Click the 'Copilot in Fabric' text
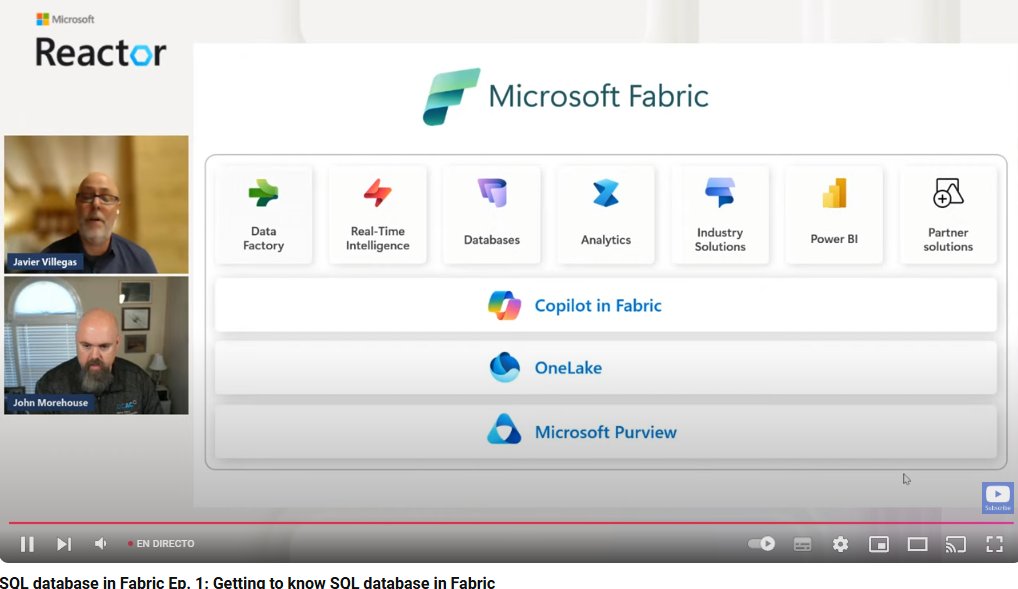 pos(598,306)
